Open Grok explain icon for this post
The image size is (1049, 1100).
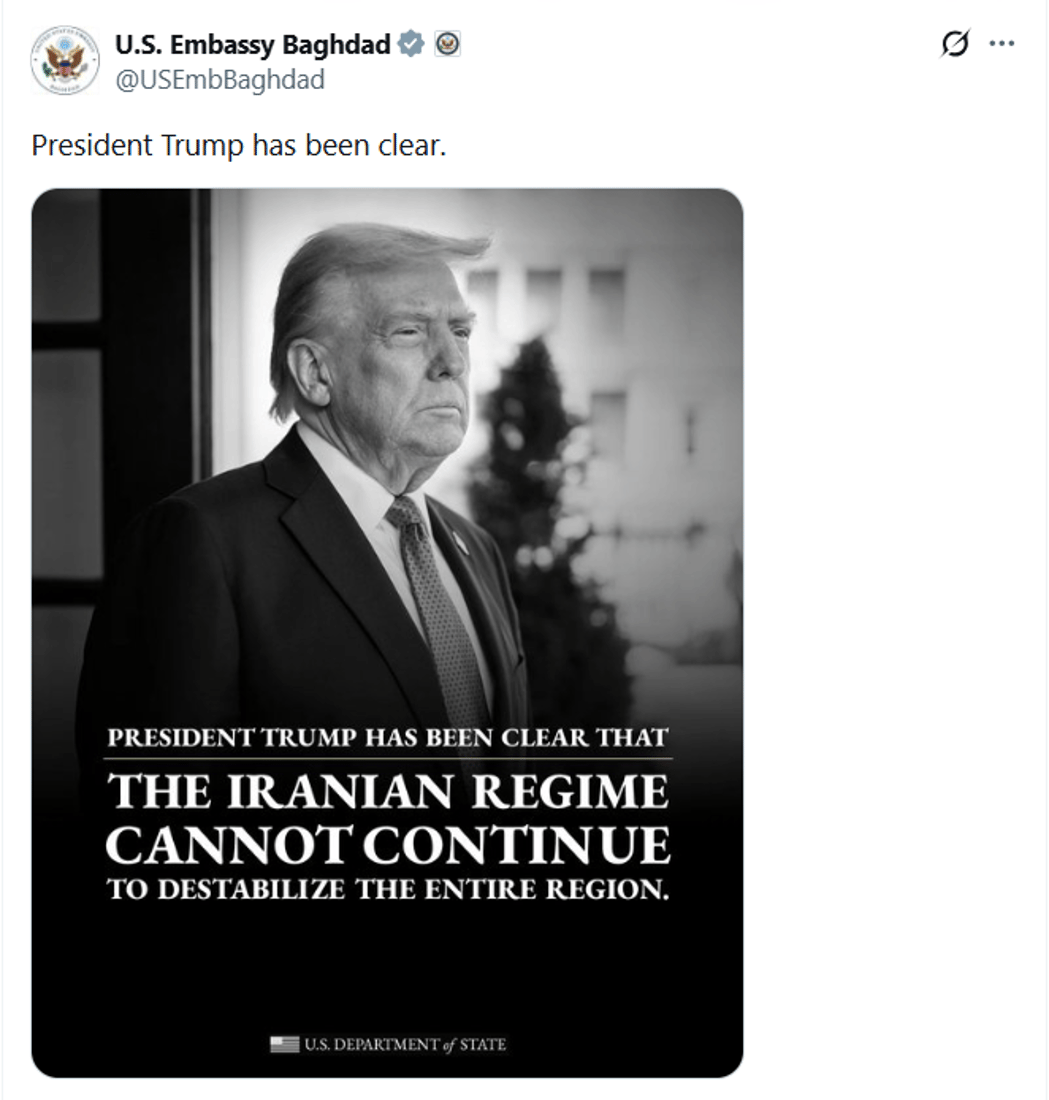pyautogui.click(x=956, y=44)
